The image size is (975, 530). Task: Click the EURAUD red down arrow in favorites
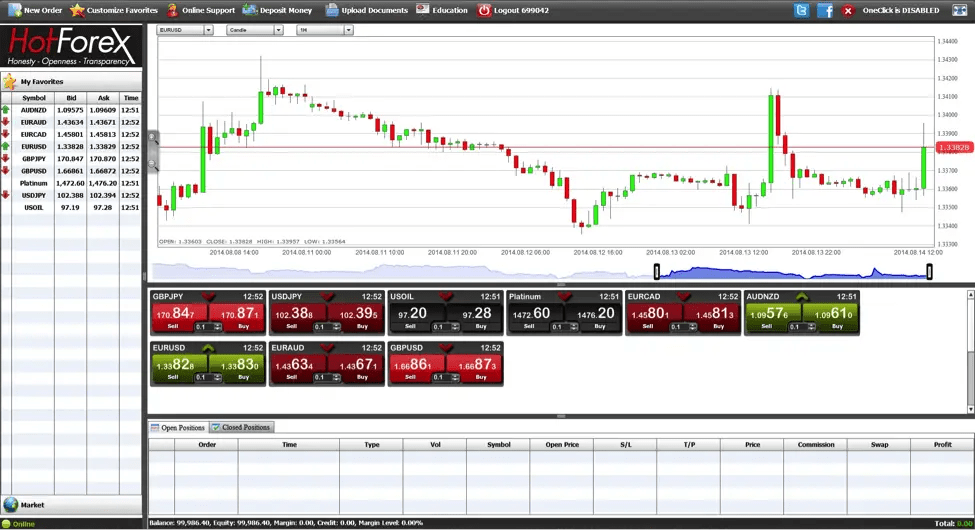pos(6,122)
